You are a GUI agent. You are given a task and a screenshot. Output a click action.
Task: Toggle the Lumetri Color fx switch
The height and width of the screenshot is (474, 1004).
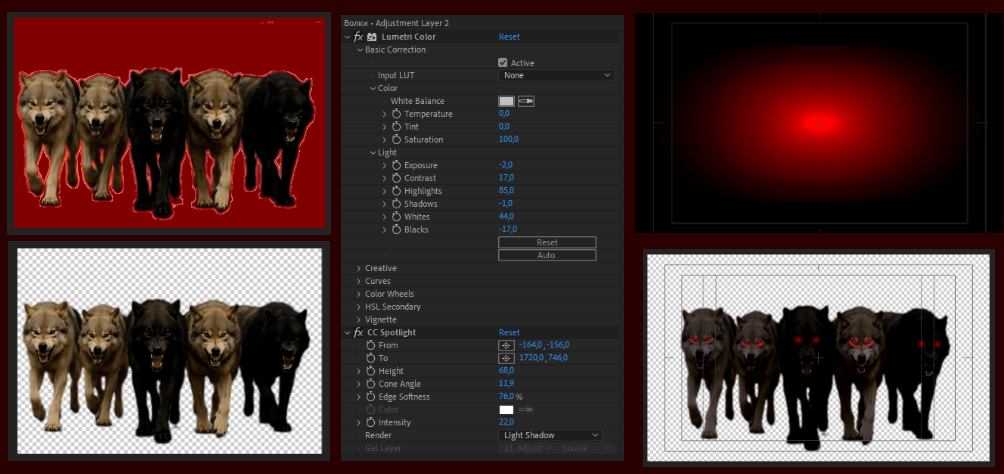point(358,37)
